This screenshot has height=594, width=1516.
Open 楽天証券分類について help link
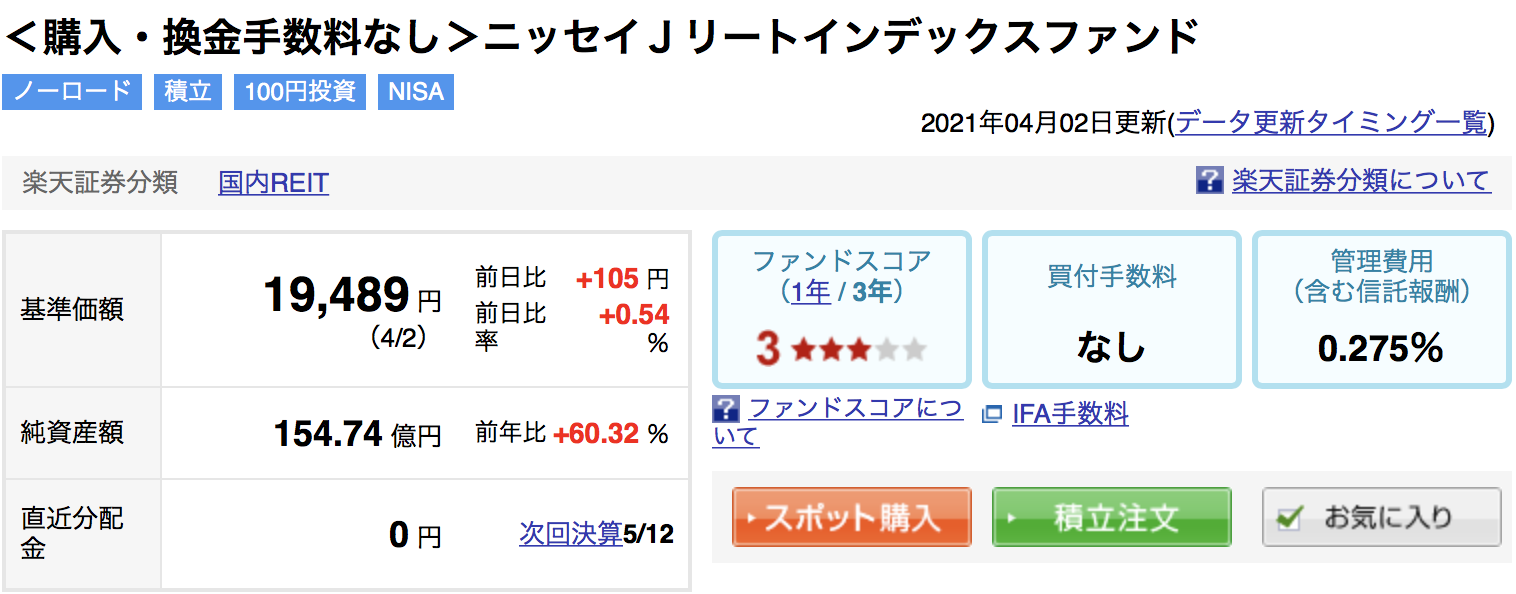[x=1361, y=181]
